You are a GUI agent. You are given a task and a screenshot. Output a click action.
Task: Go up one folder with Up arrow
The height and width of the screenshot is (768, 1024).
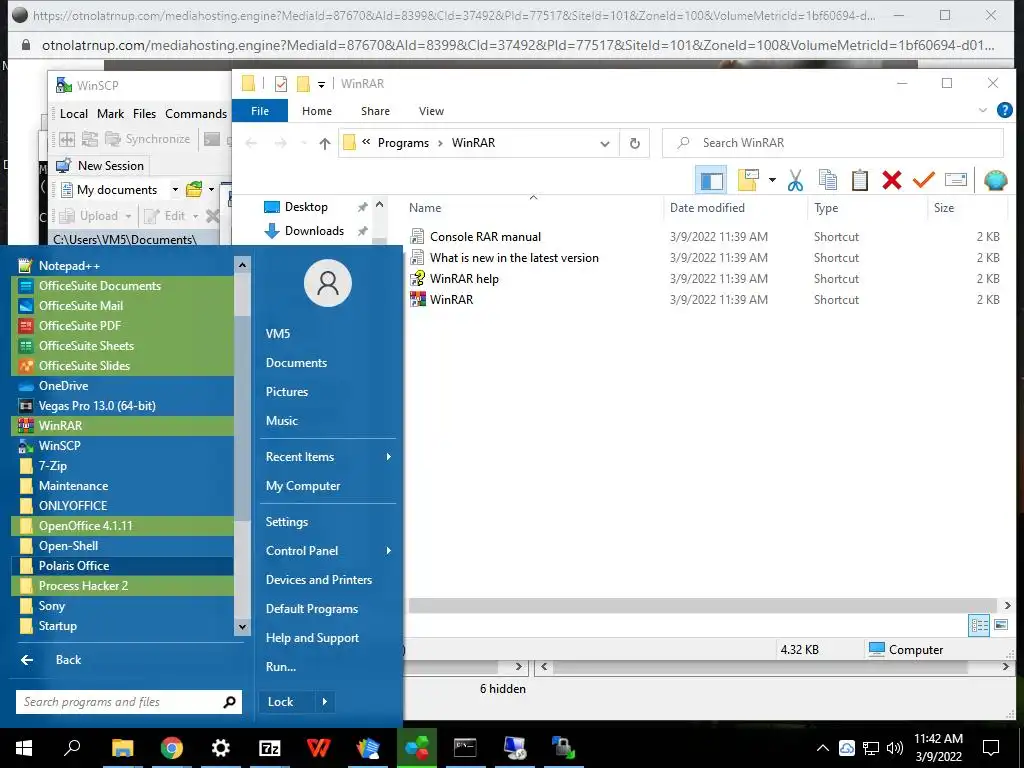[325, 143]
